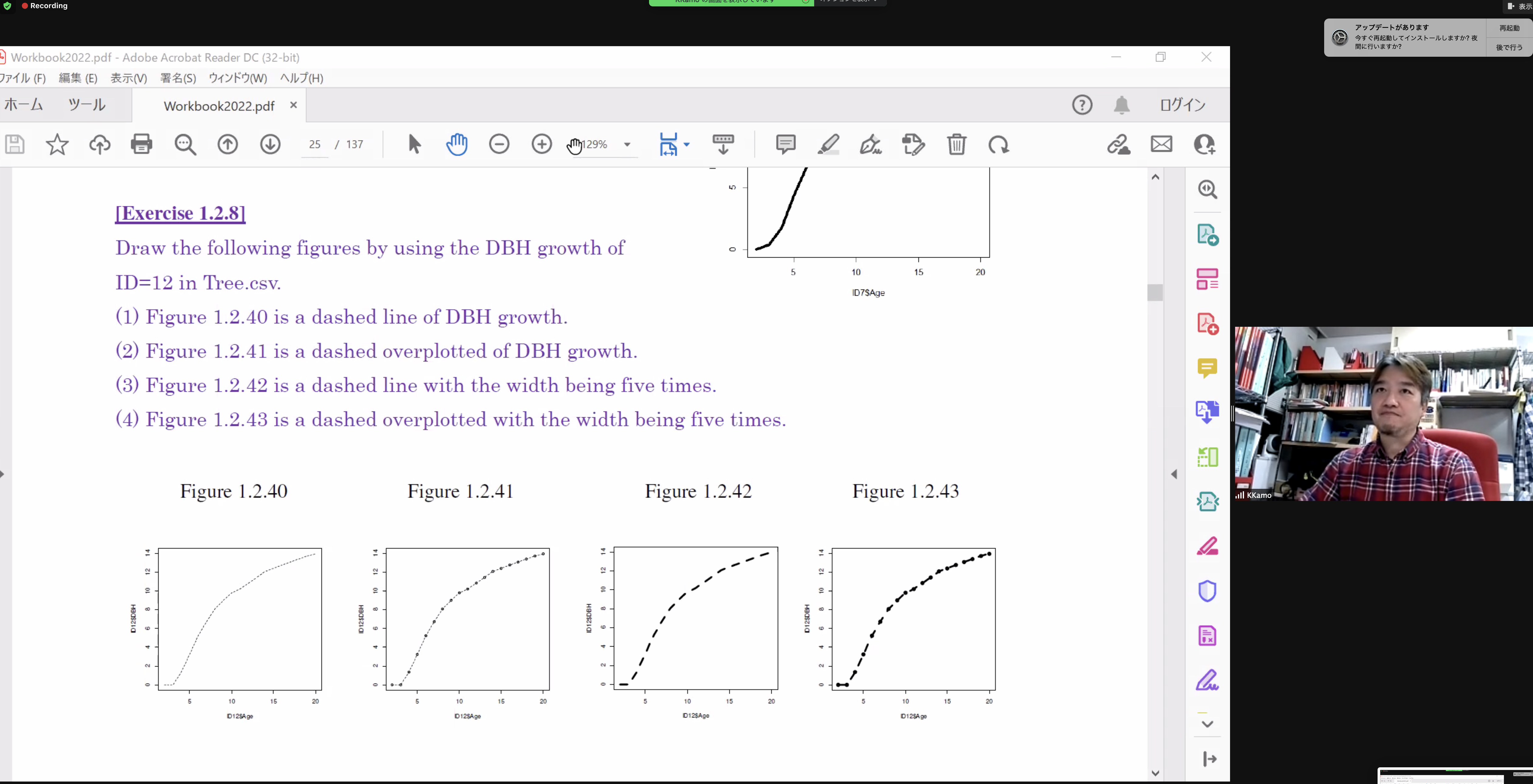Expand the tools pane with the arrow-bar icon
1533x784 pixels.
1209,759
